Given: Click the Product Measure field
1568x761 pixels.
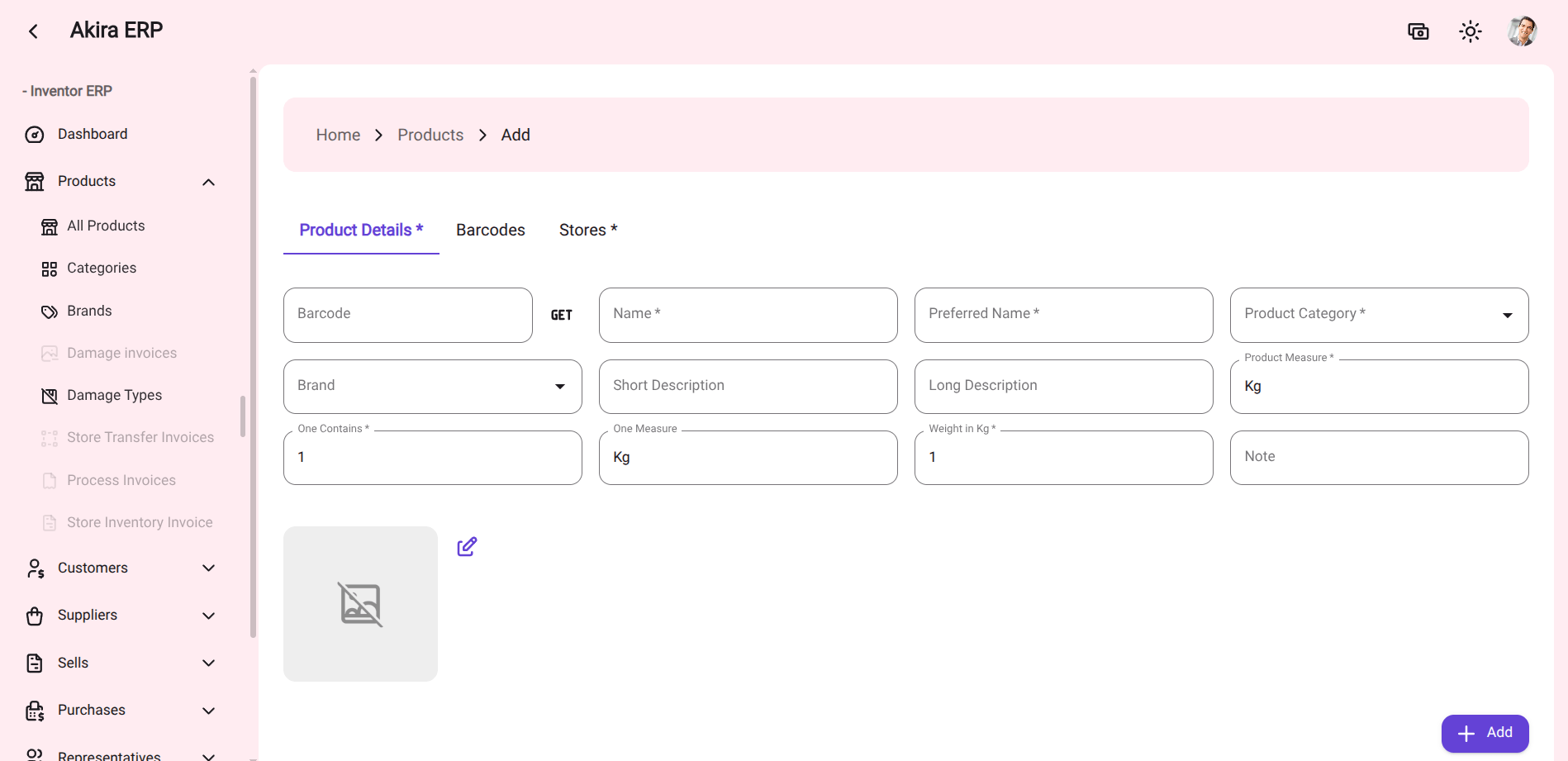Looking at the screenshot, I should 1379,387.
